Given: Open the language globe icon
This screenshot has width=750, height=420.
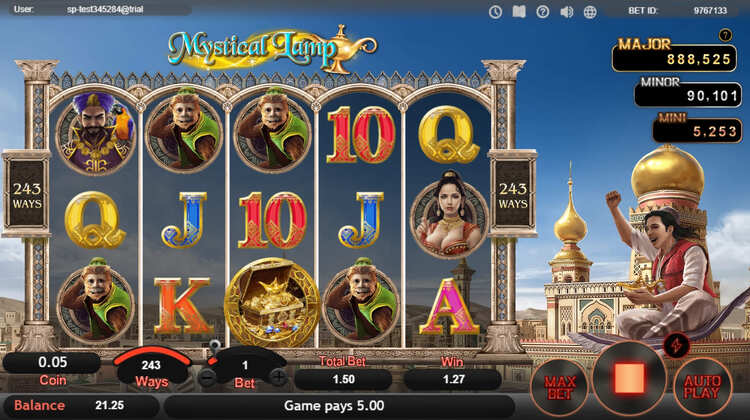Looking at the screenshot, I should coord(590,11).
